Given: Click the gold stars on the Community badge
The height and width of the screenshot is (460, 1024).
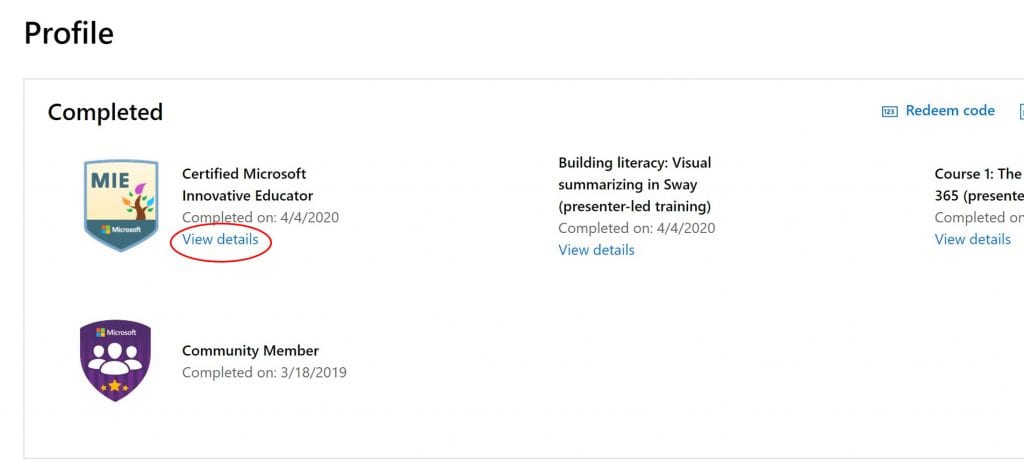Looking at the screenshot, I should [x=115, y=386].
